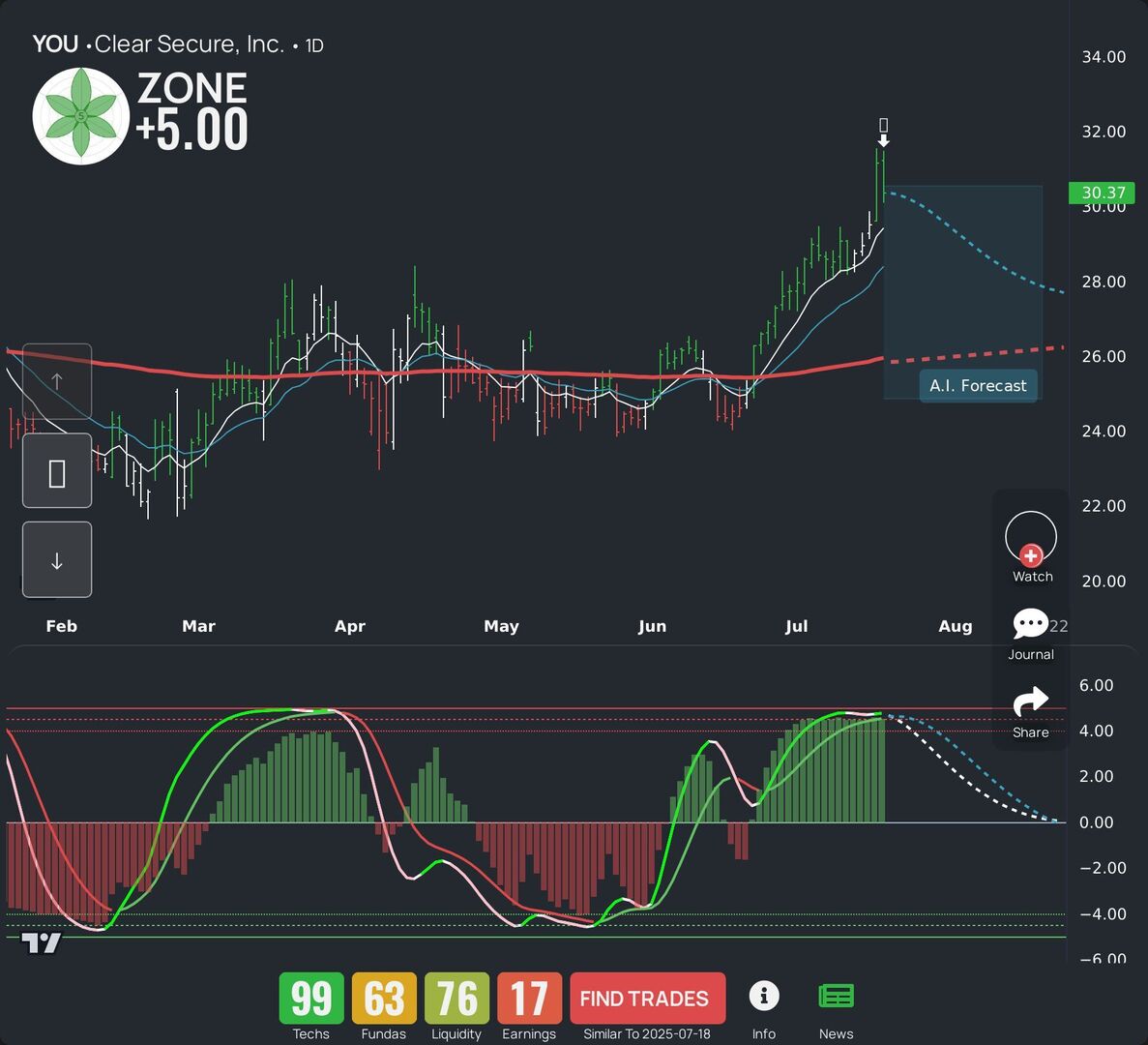Click the 30.37 current price tag
The width and height of the screenshot is (1148, 1045).
point(1102,193)
